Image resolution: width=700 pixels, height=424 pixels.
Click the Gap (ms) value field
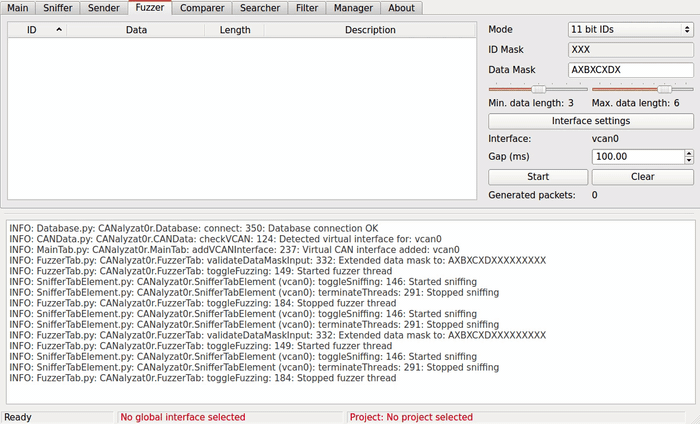click(x=638, y=157)
